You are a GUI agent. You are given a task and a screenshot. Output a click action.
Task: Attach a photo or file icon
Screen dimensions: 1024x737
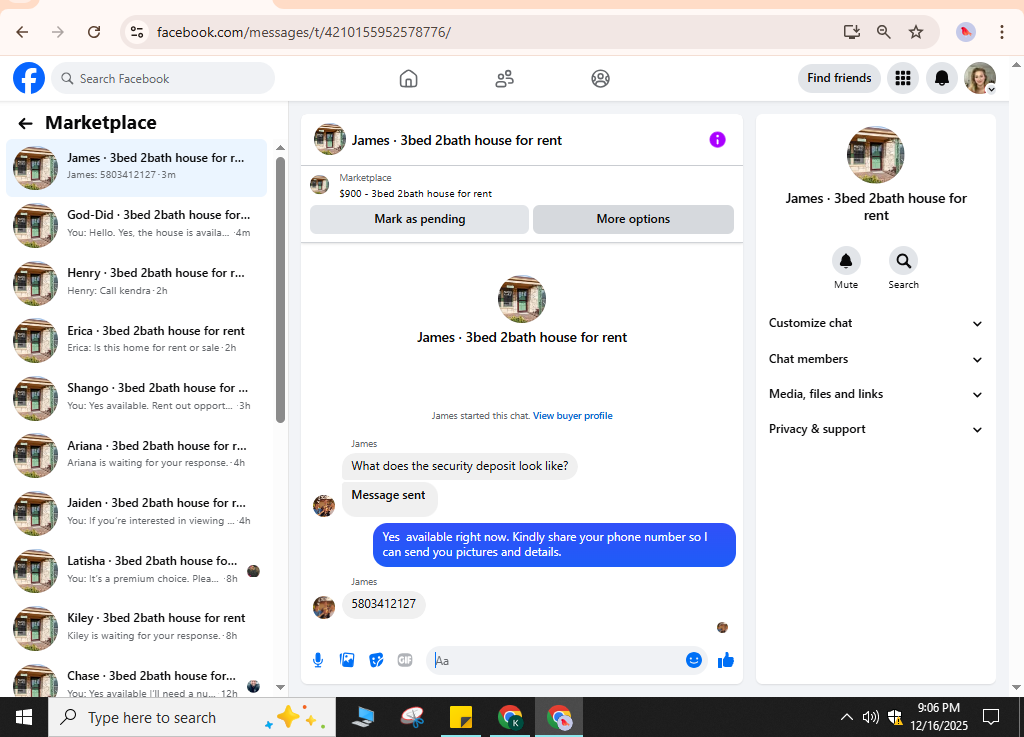[347, 660]
